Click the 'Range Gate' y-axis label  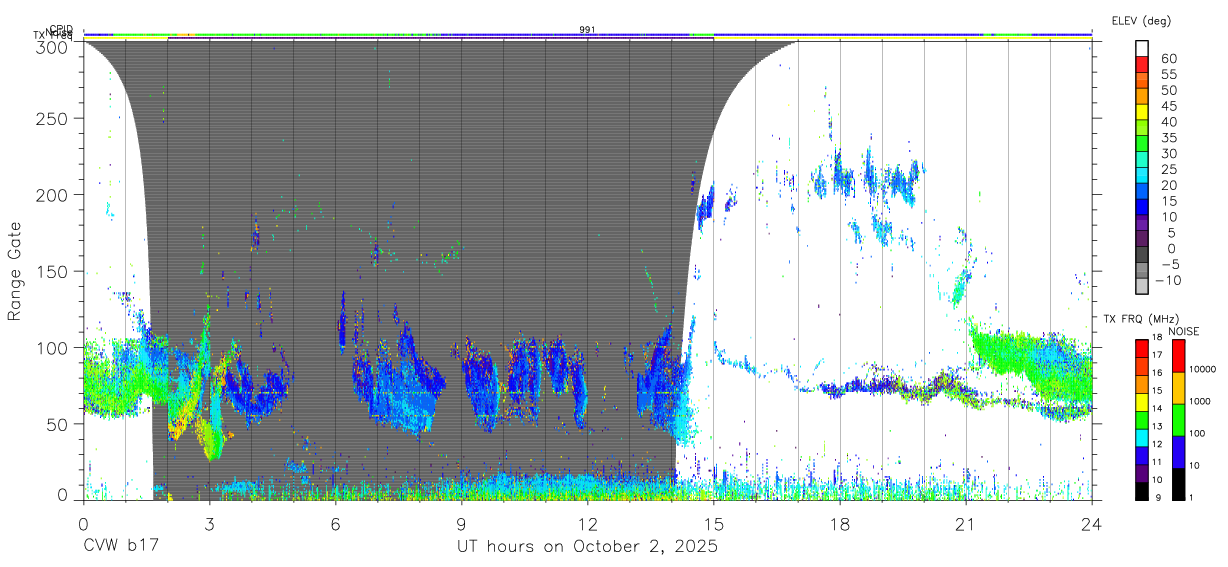click(15, 271)
